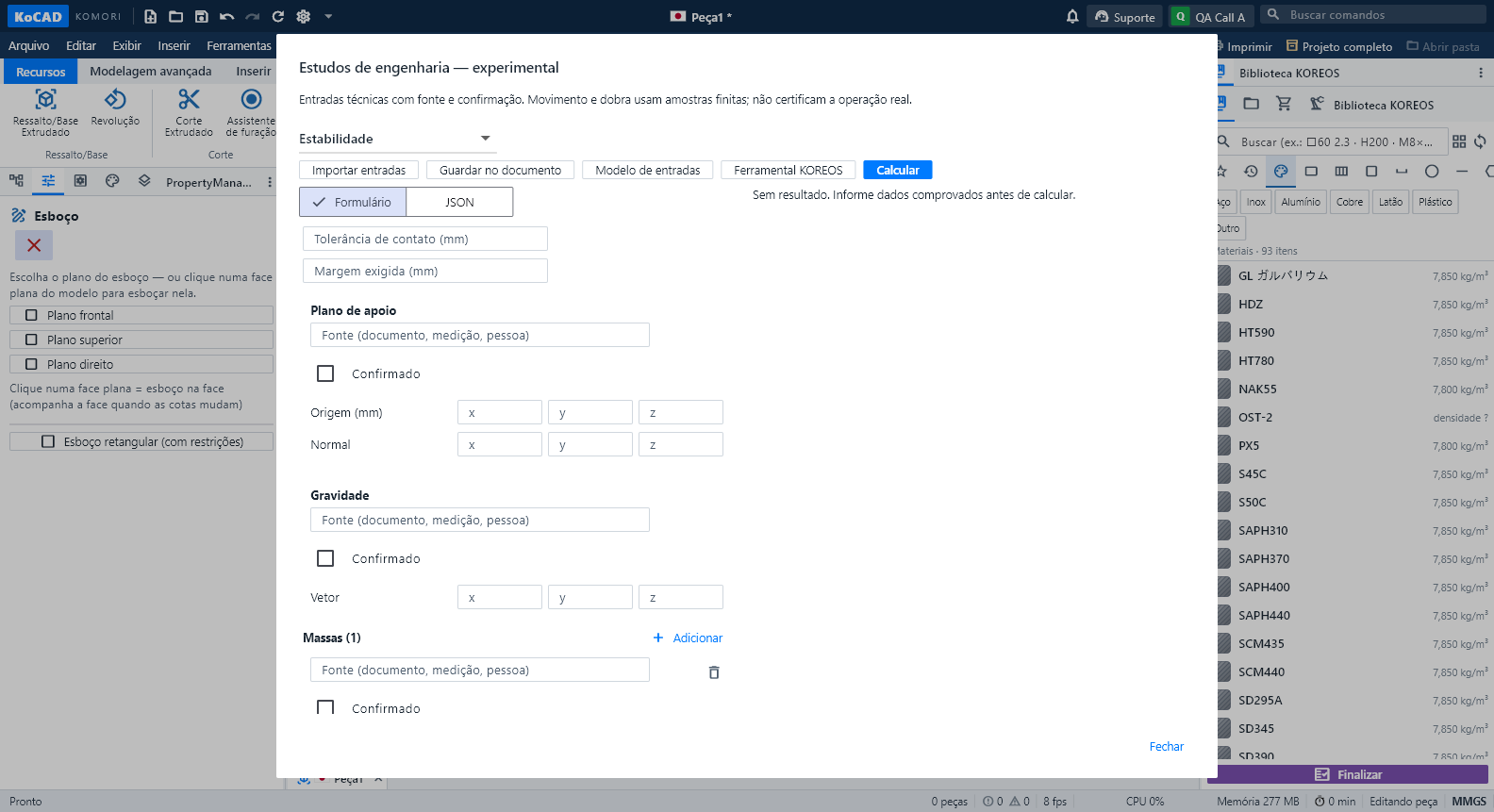Switch to the feature tree panel icon
This screenshot has width=1494, height=812.
[16, 181]
